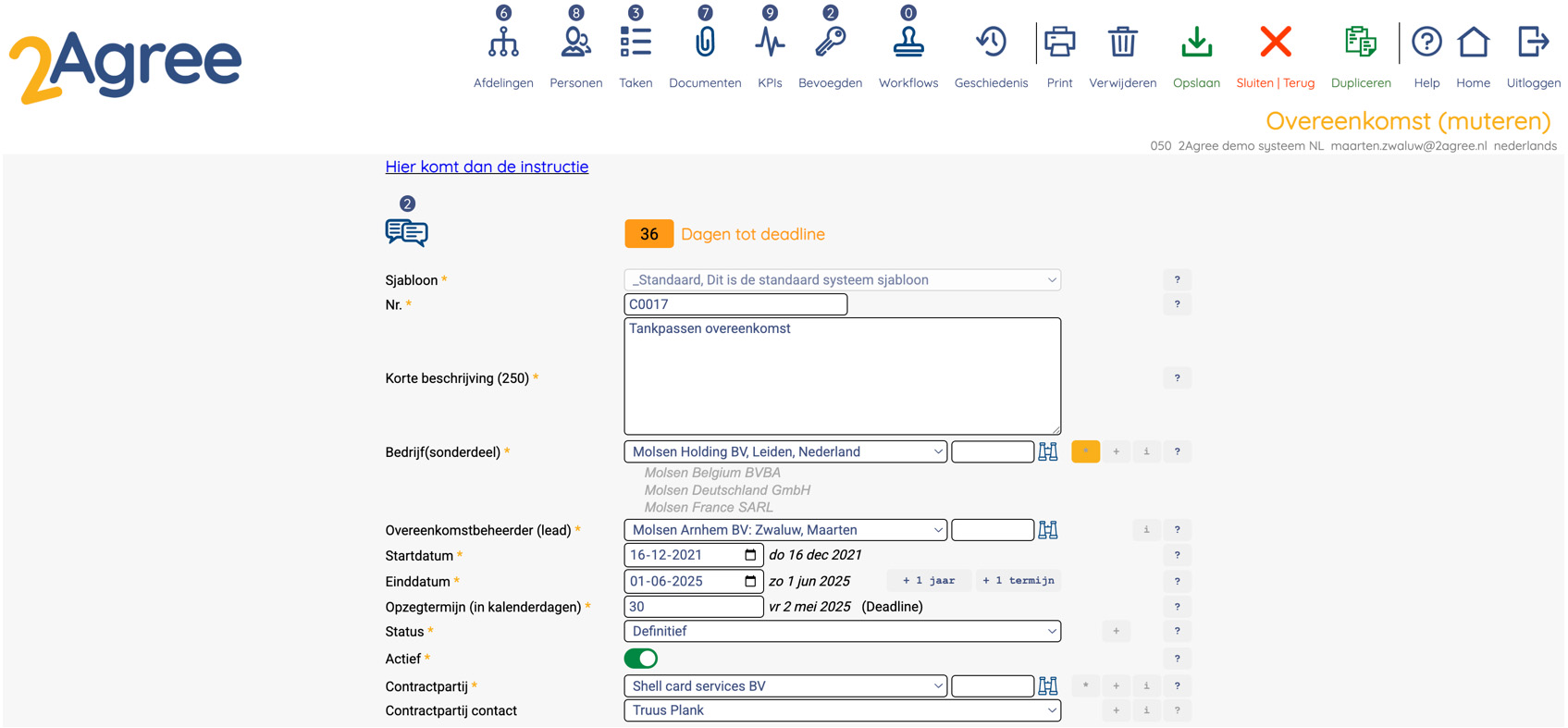The image size is (1568, 728).
Task: Click star button in Contractpartij row
Action: point(1085,685)
